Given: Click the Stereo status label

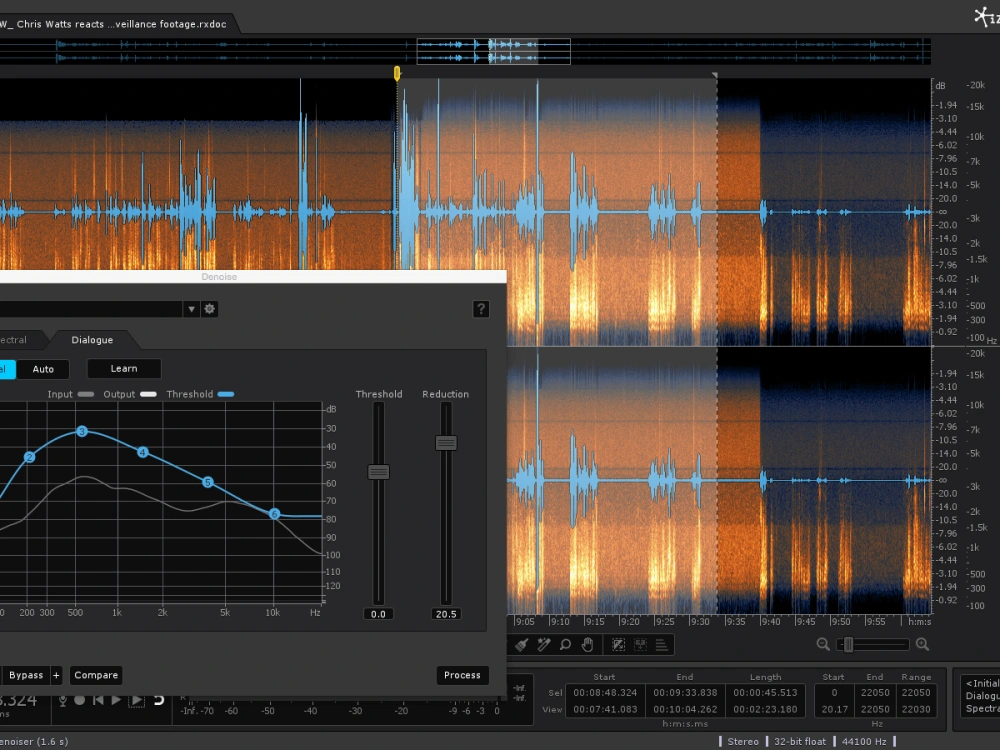Looking at the screenshot, I should point(743,742).
